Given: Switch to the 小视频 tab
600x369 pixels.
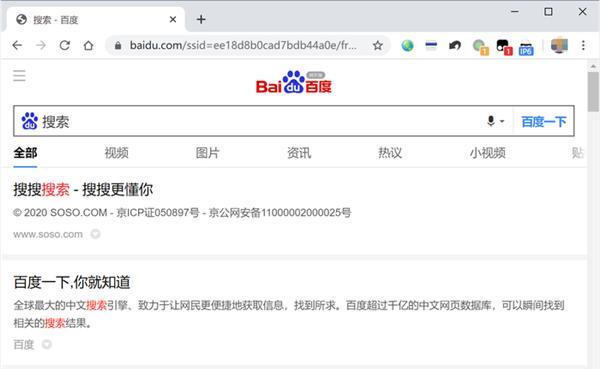Looking at the screenshot, I should point(488,153).
